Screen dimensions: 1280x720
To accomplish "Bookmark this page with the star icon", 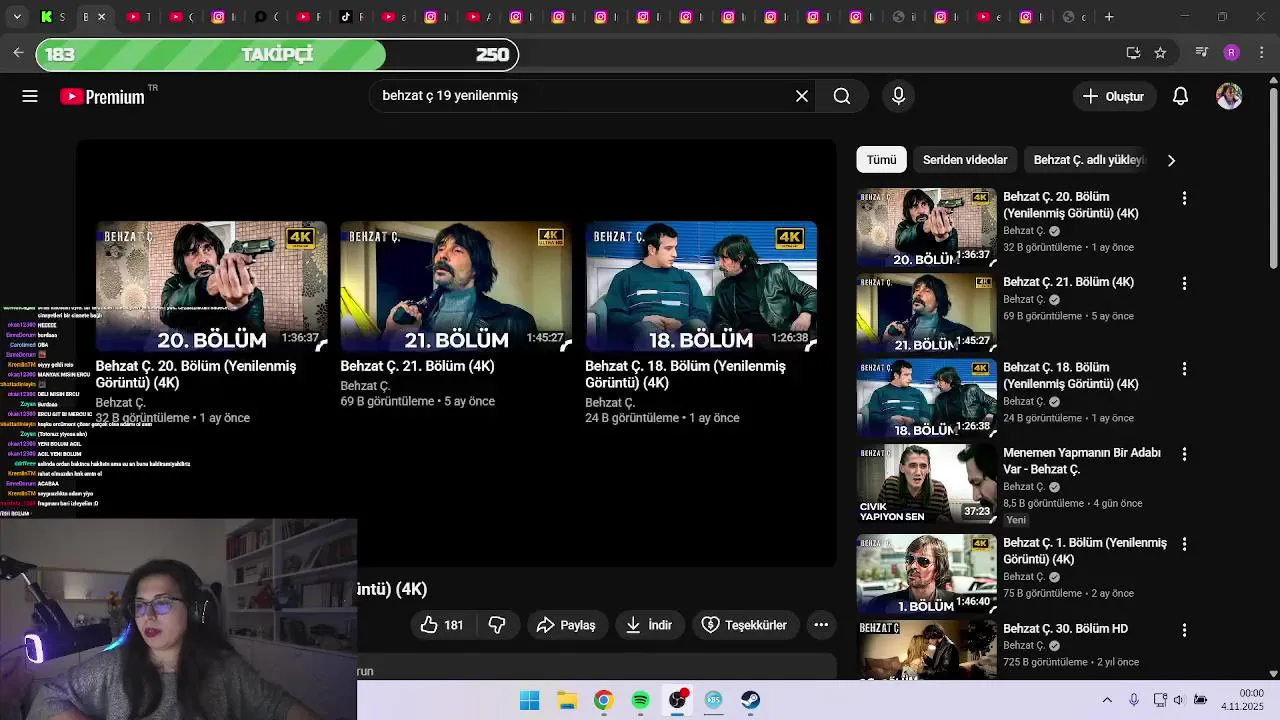I will (x=1160, y=53).
